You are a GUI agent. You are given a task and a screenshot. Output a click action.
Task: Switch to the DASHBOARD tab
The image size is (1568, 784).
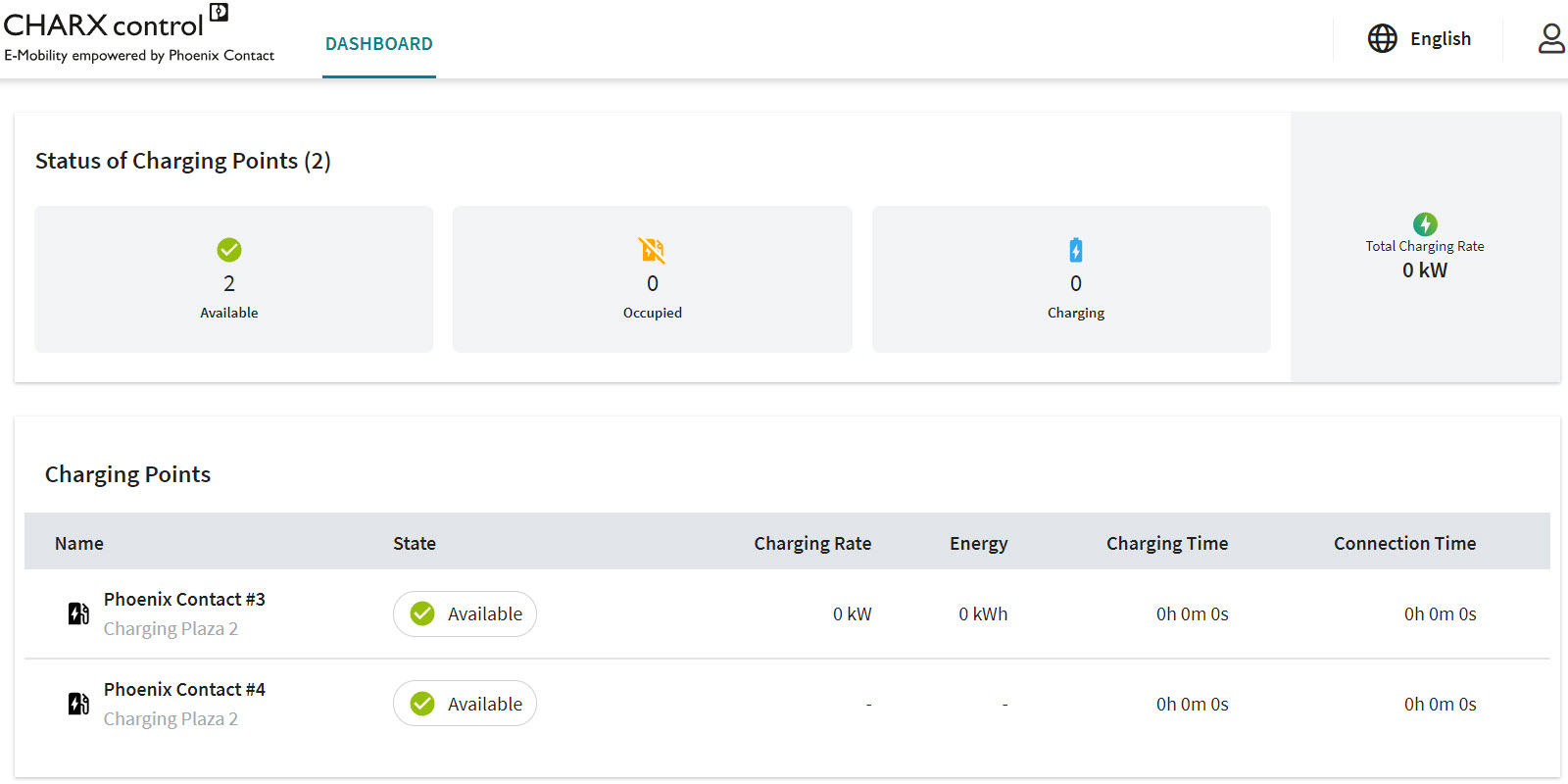point(379,44)
